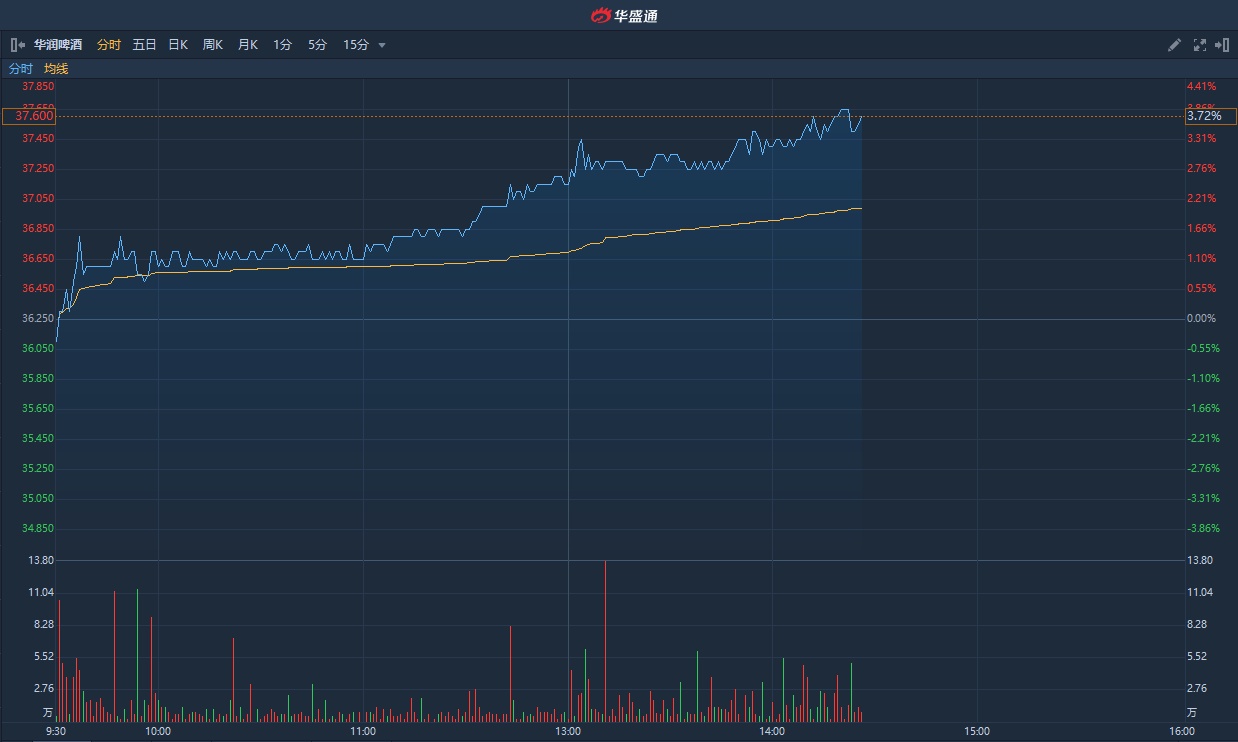Image resolution: width=1238 pixels, height=742 pixels.
Task: Toggle the blue 分时 price line legend
Action: point(21,69)
